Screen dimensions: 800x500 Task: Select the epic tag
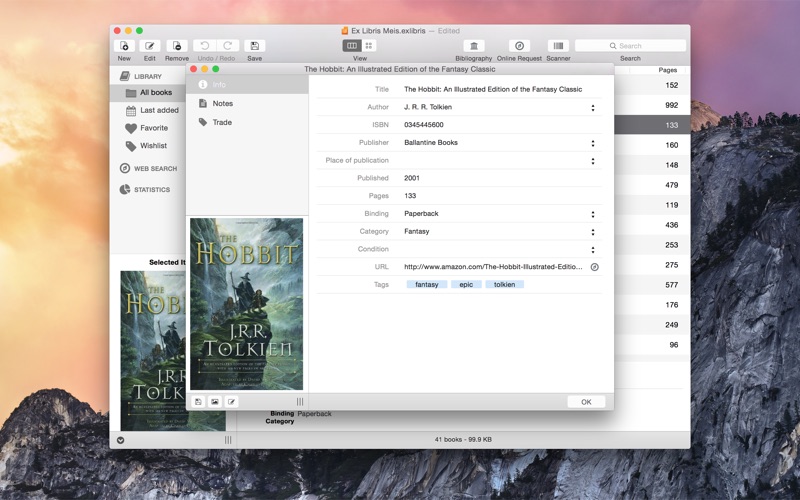pos(466,285)
